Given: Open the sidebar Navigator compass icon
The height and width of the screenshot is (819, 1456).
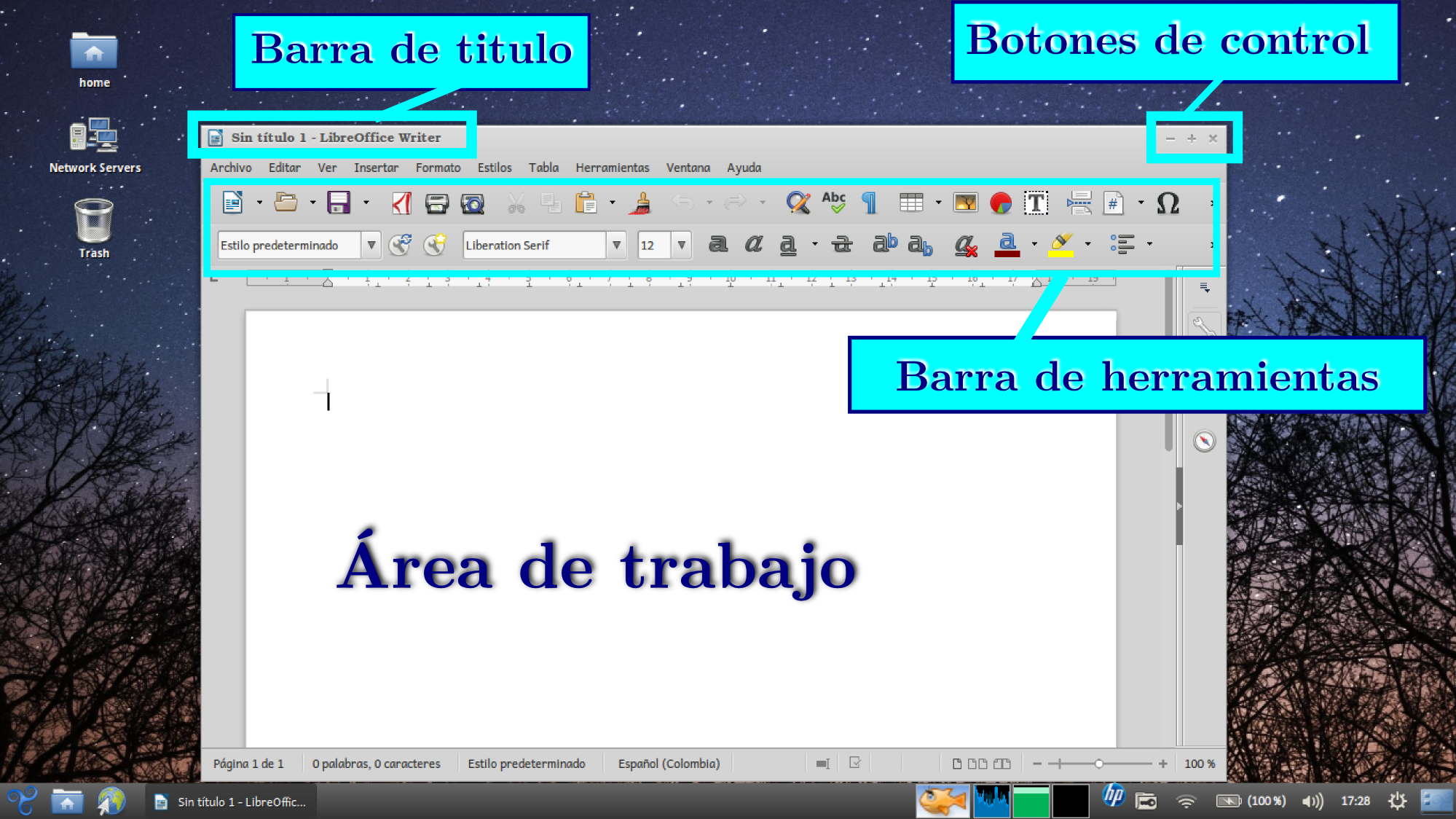Looking at the screenshot, I should pos(1204,441).
